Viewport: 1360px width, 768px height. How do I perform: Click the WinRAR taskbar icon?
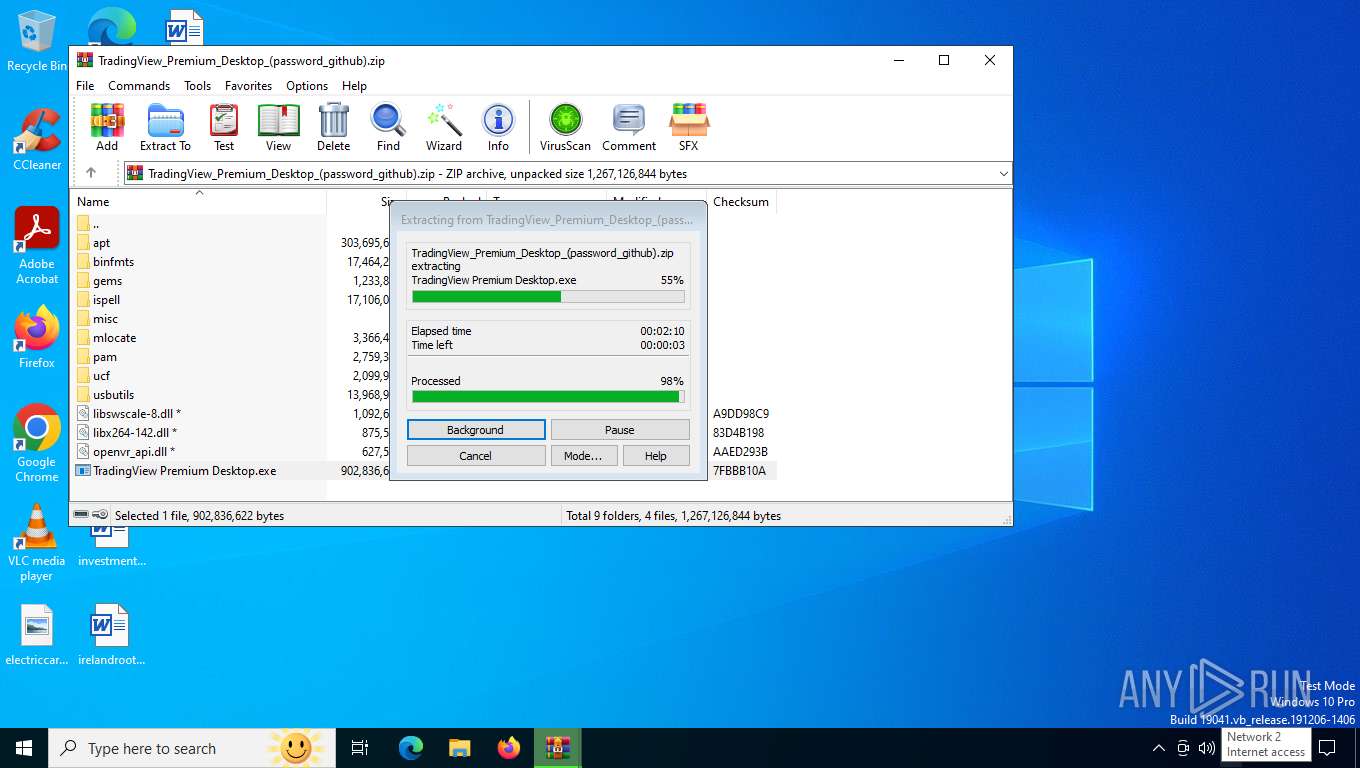557,748
